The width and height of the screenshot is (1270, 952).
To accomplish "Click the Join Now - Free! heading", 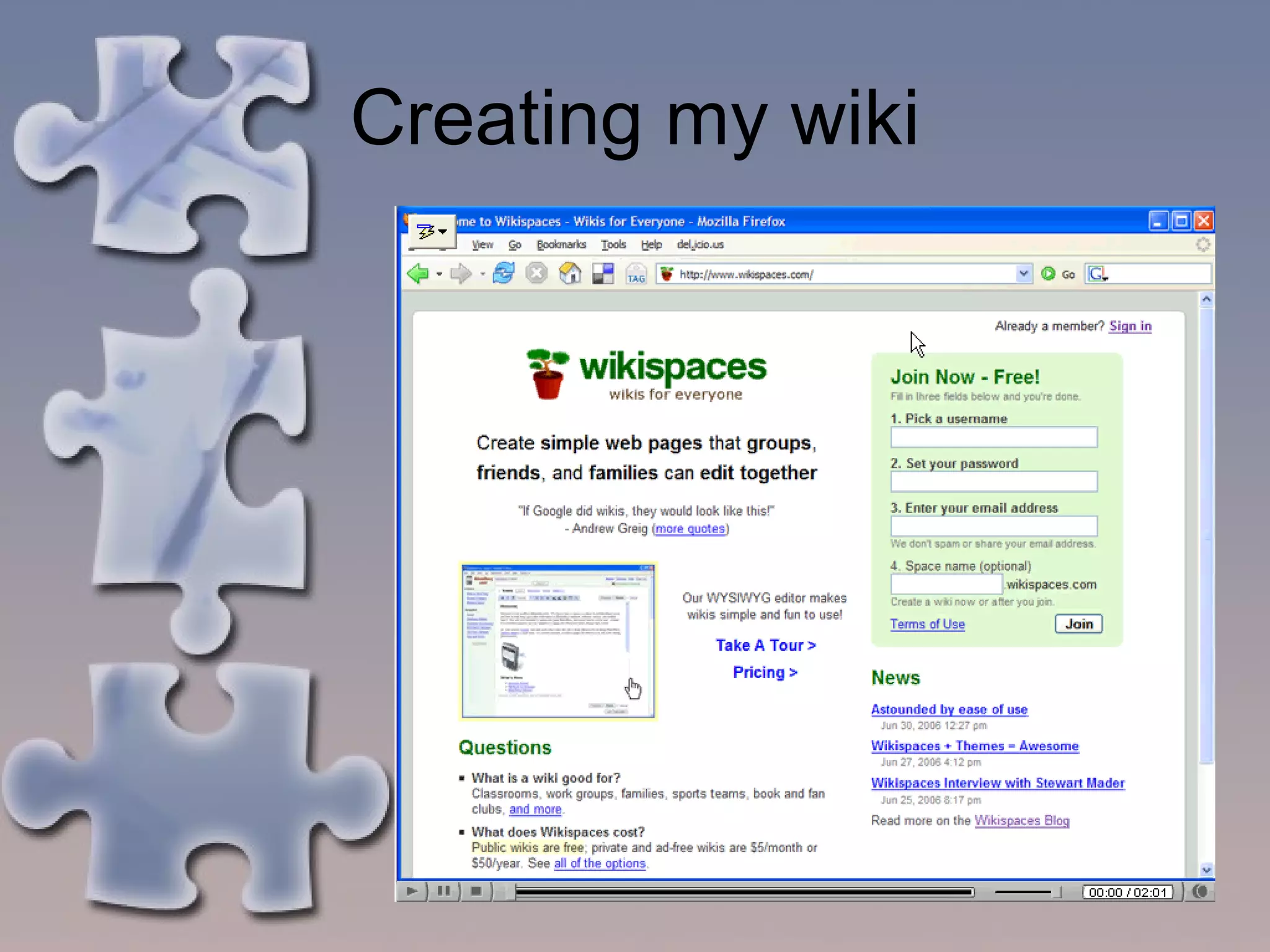I will 965,377.
